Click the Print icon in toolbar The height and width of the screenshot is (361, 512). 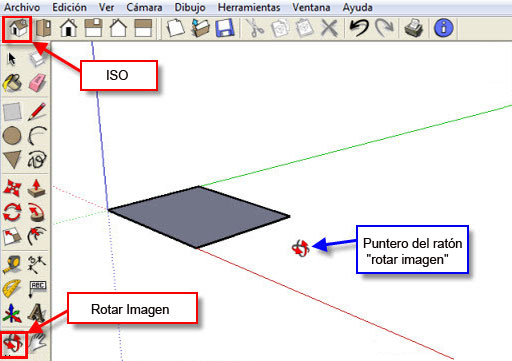[414, 28]
